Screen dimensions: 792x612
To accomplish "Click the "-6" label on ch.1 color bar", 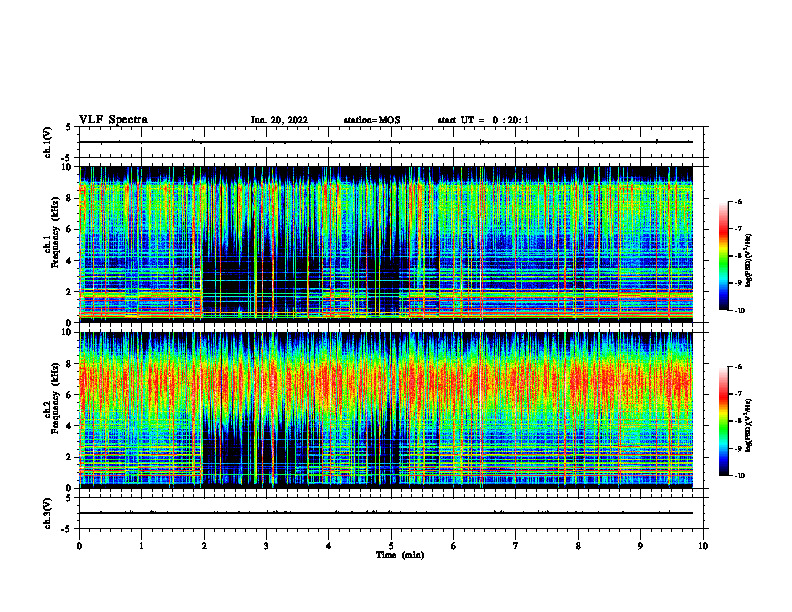I will click(738, 201).
